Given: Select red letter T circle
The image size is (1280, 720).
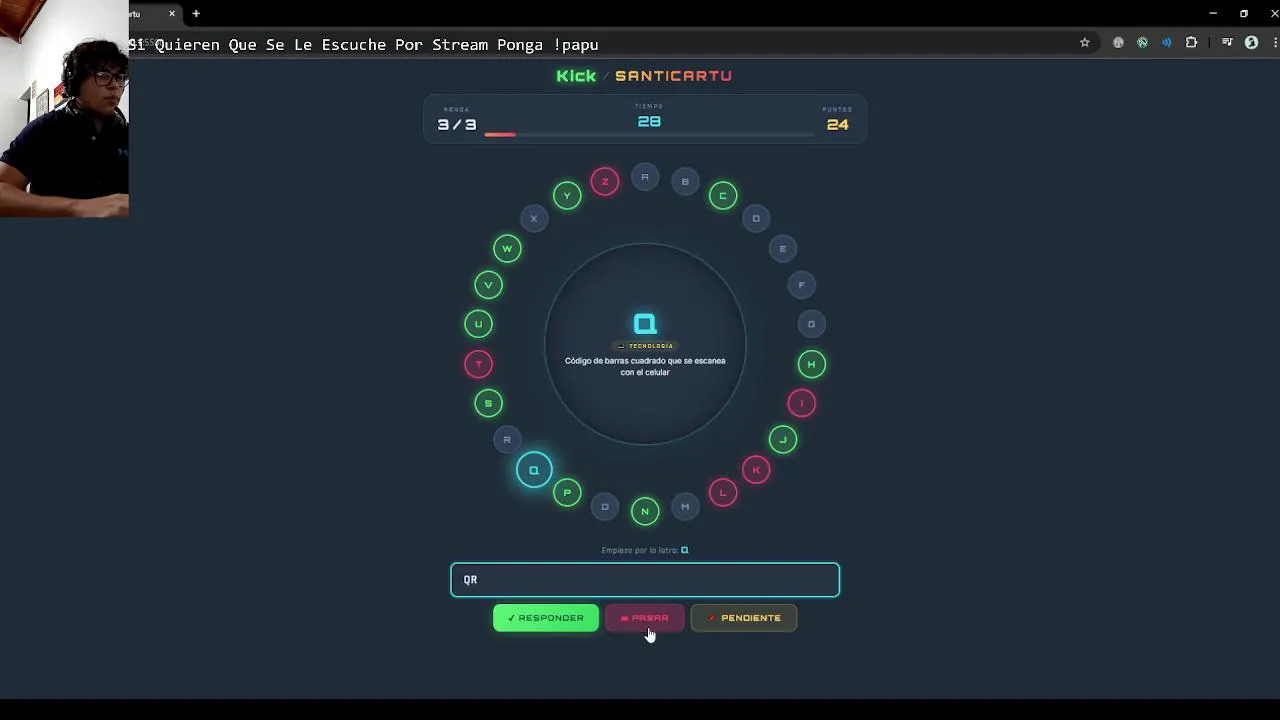Looking at the screenshot, I should pos(479,364).
